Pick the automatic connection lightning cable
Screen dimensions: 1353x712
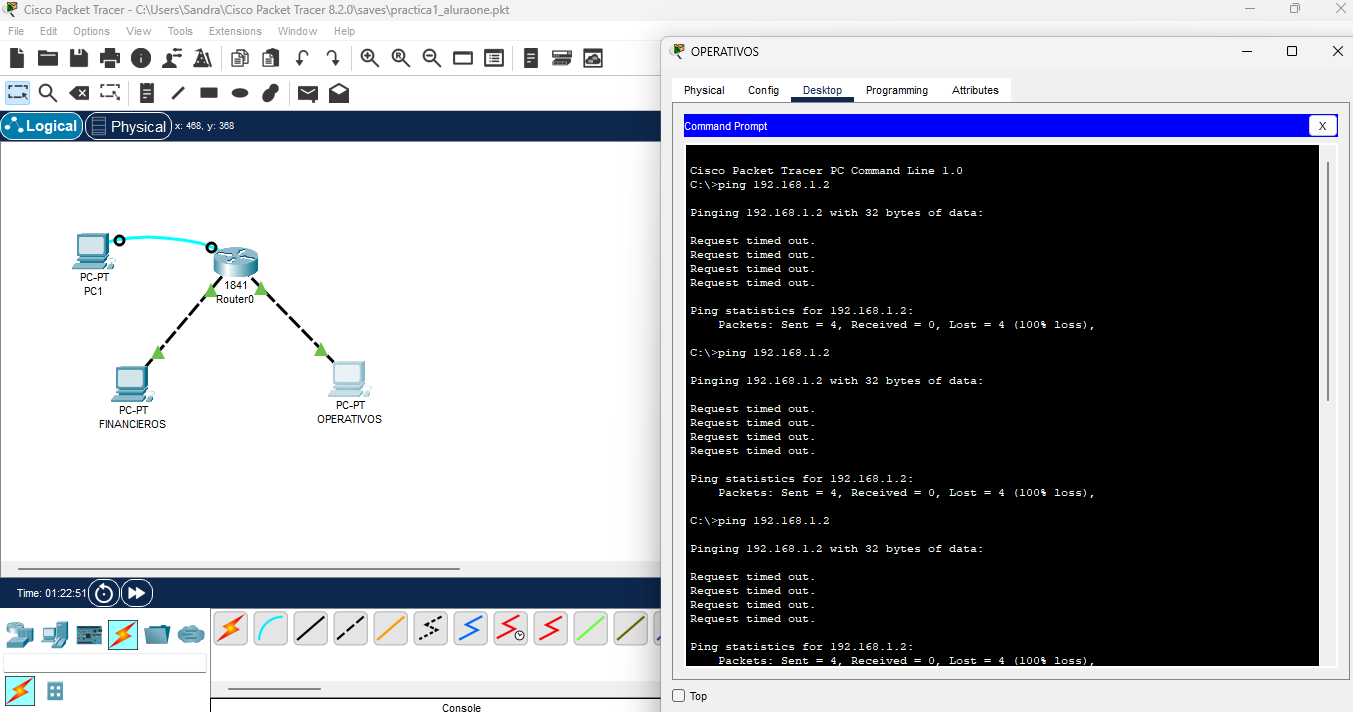click(x=231, y=628)
